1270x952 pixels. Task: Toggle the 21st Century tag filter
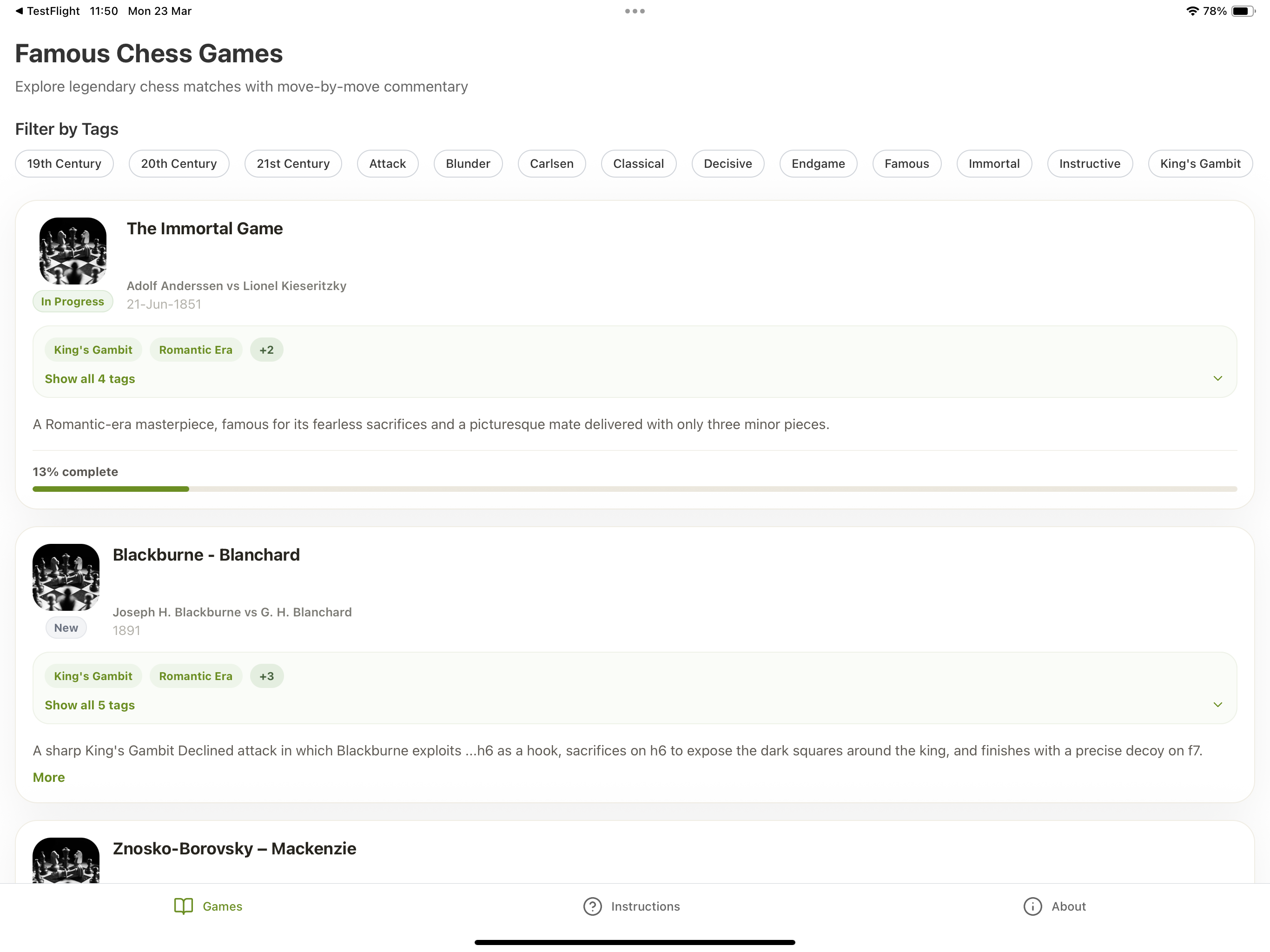pyautogui.click(x=293, y=164)
